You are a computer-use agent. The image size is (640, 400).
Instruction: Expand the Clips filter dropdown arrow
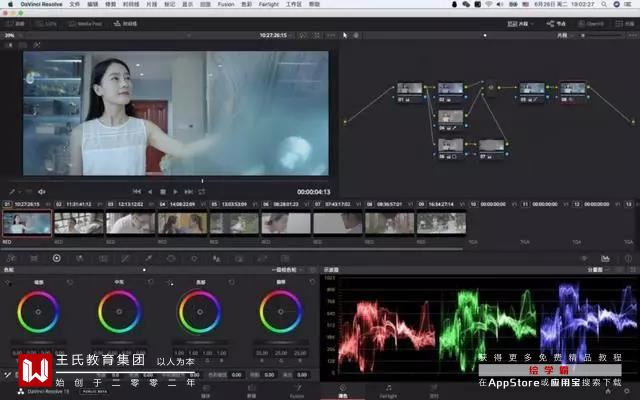533,24
